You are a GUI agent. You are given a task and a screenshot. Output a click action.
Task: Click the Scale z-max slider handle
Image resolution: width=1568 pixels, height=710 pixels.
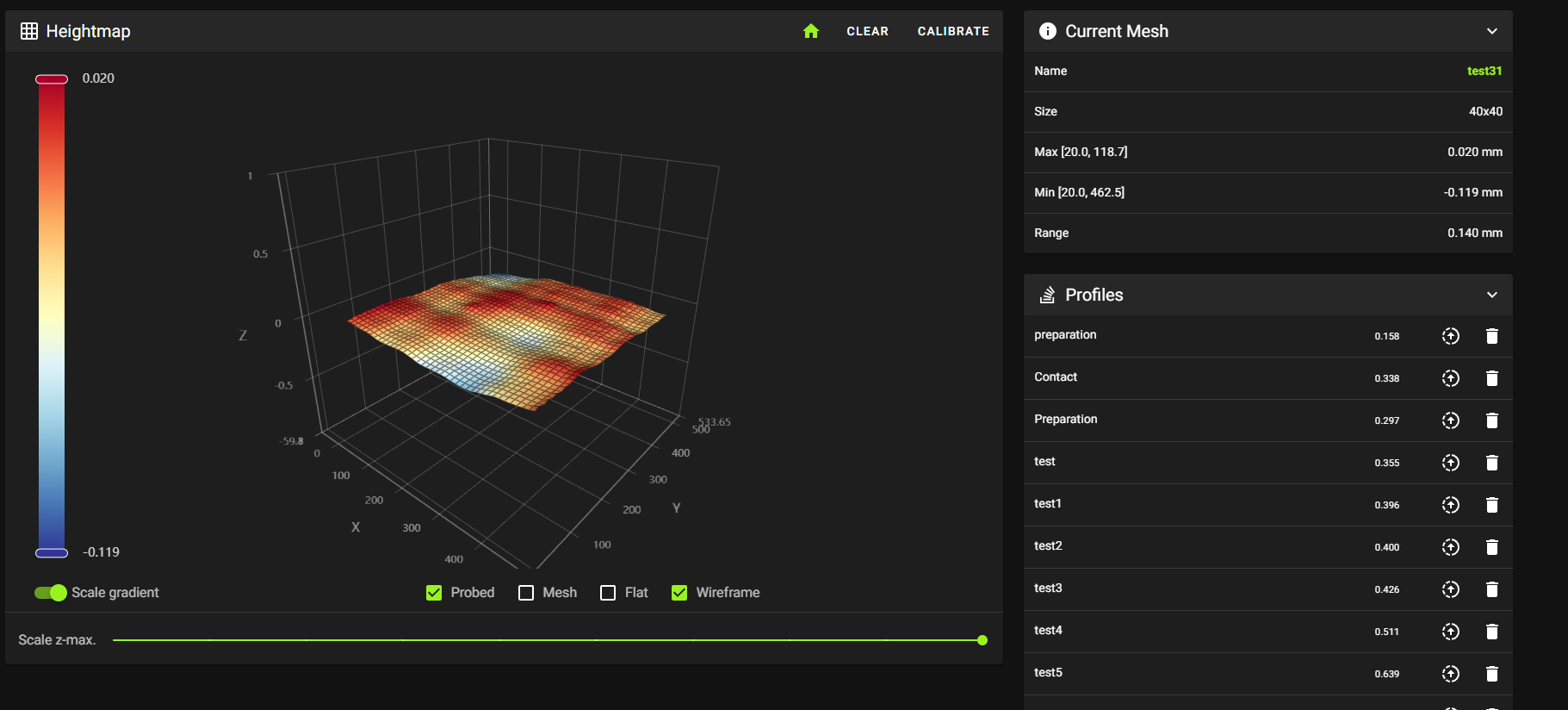(982, 640)
